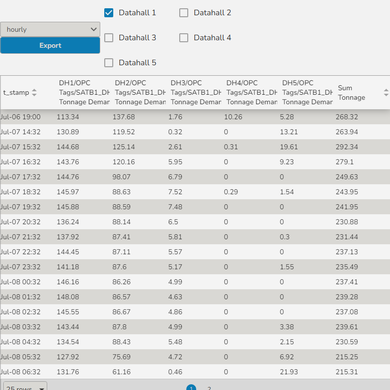Image resolution: width=390 pixels, height=390 pixels.
Task: Click the DH3/OPC Tonnage column header
Action: [x=196, y=92]
